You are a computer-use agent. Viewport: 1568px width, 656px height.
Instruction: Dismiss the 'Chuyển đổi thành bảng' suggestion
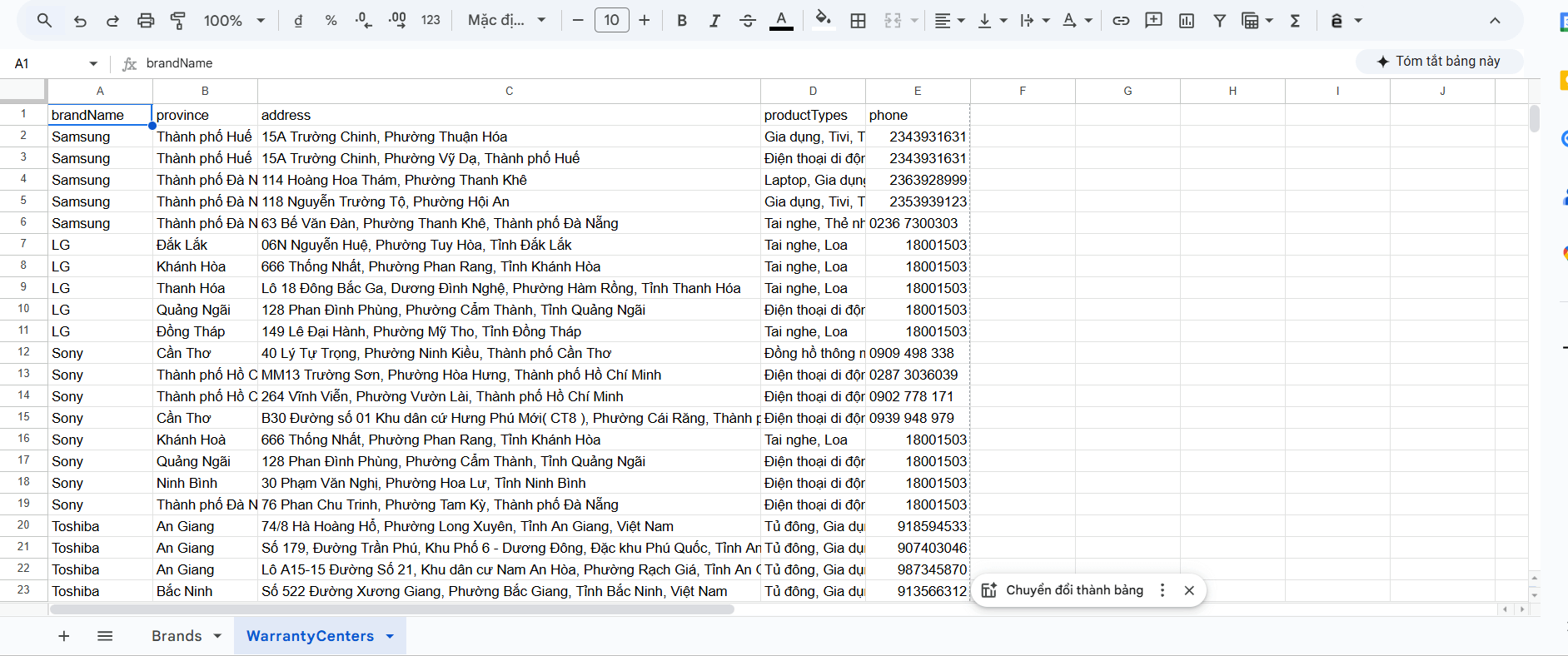[1189, 590]
